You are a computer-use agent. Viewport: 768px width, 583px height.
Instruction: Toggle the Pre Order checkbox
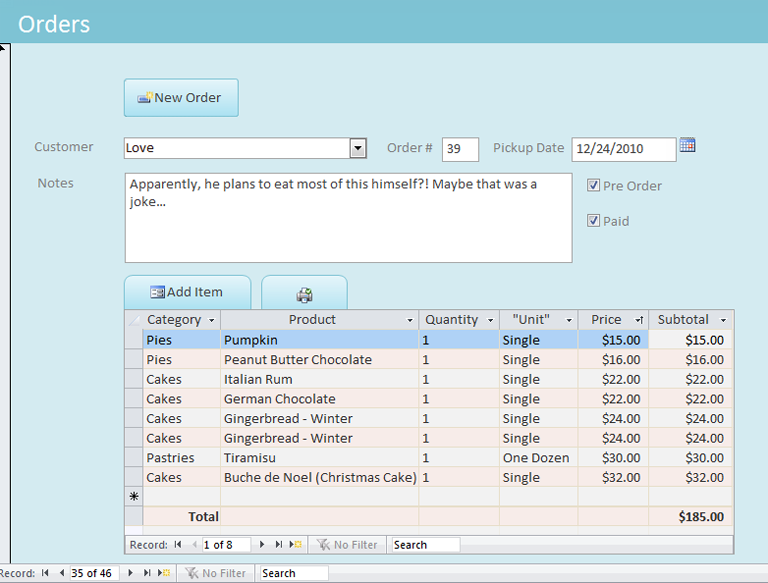pyautogui.click(x=593, y=185)
